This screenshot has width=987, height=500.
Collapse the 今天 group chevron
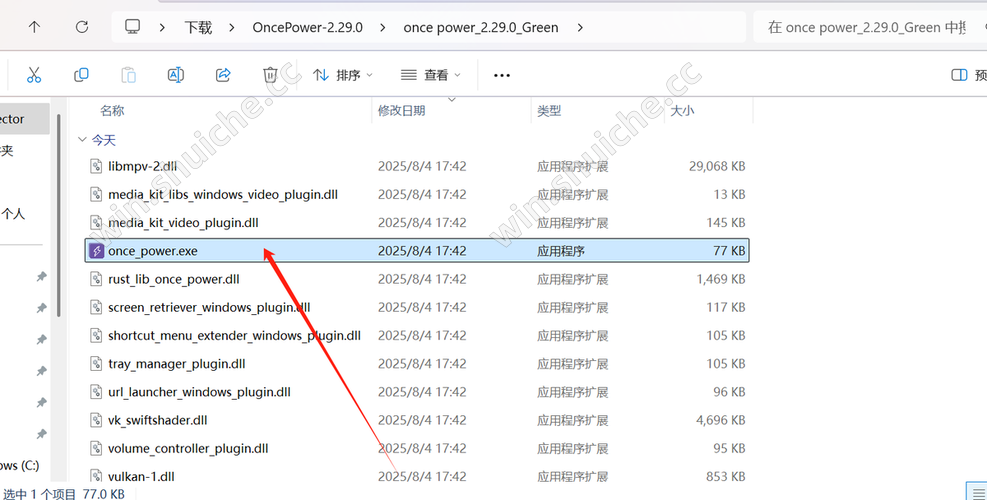[x=82, y=139]
